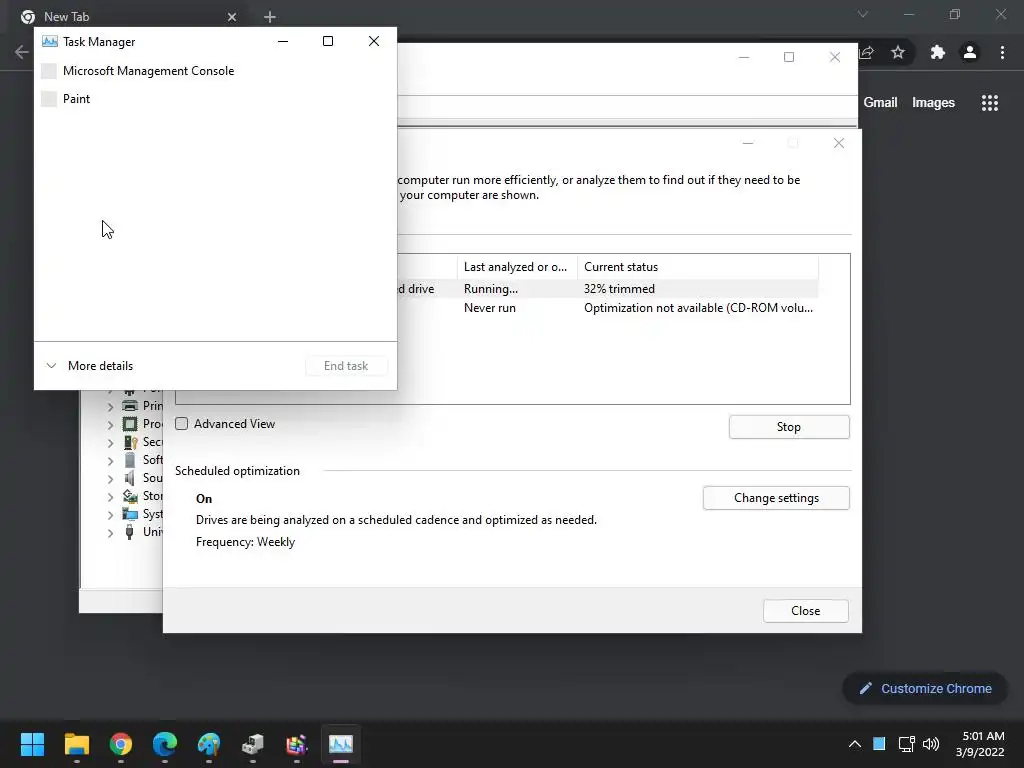Screen dimensions: 1024x768
Task: Click the Task Manager title bar icon
Action: (x=50, y=41)
